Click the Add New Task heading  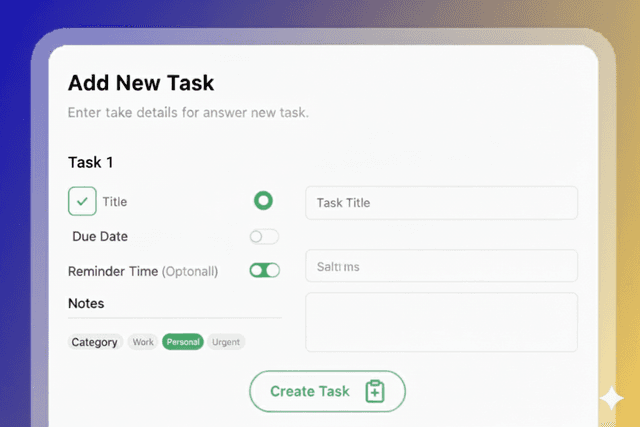pyautogui.click(x=141, y=83)
